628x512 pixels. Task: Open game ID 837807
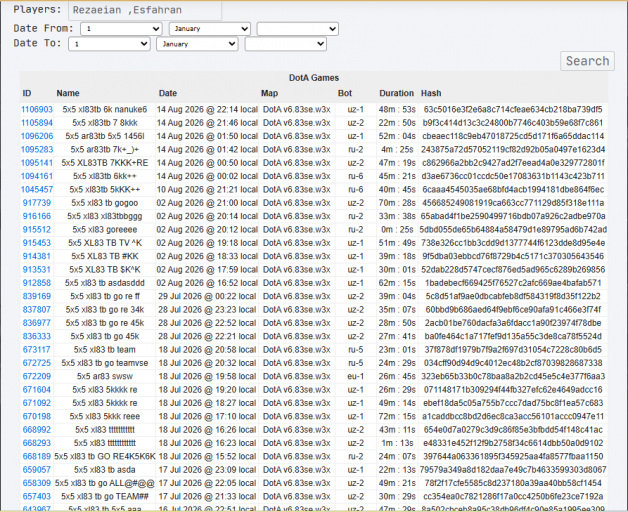coord(37,310)
